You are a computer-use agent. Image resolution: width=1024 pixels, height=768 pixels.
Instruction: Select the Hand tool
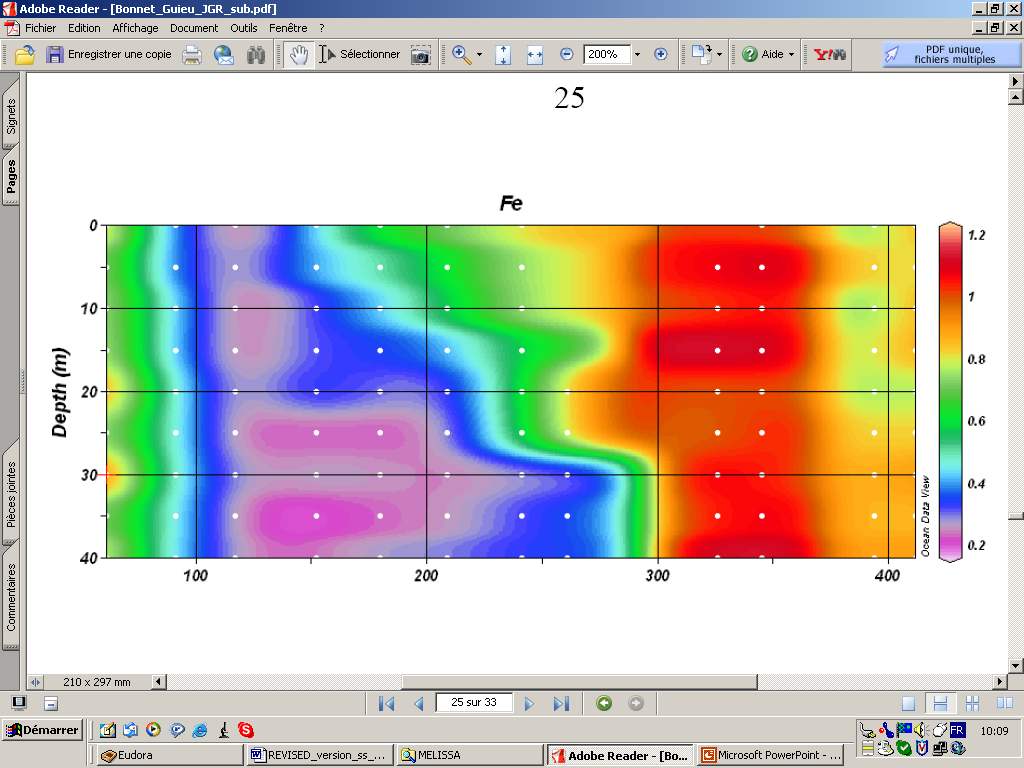(x=299, y=55)
